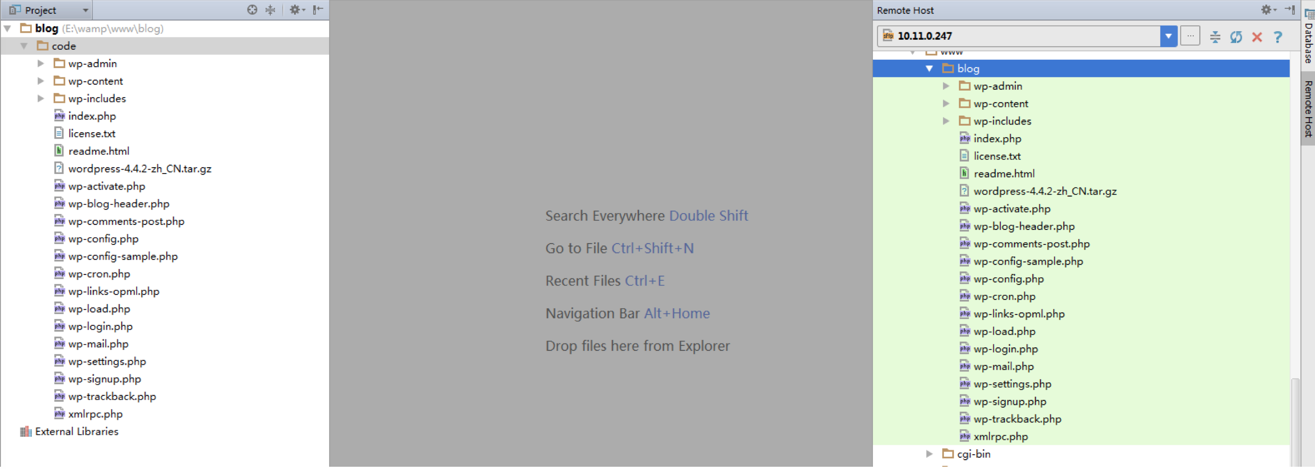
Task: Select index.php in the Project tree
Action: pyautogui.click(x=92, y=116)
